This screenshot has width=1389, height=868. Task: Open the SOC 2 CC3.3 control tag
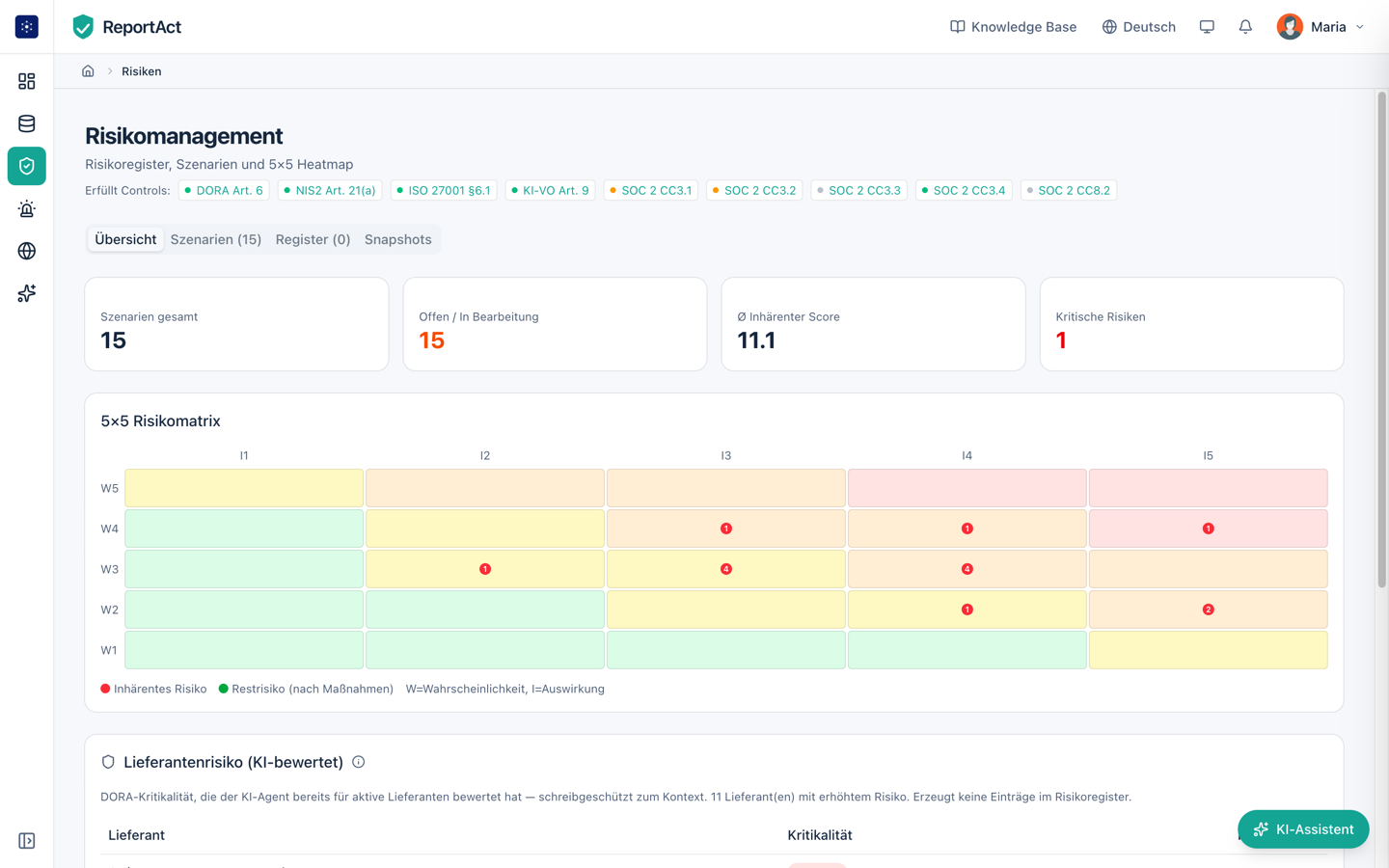(x=859, y=190)
